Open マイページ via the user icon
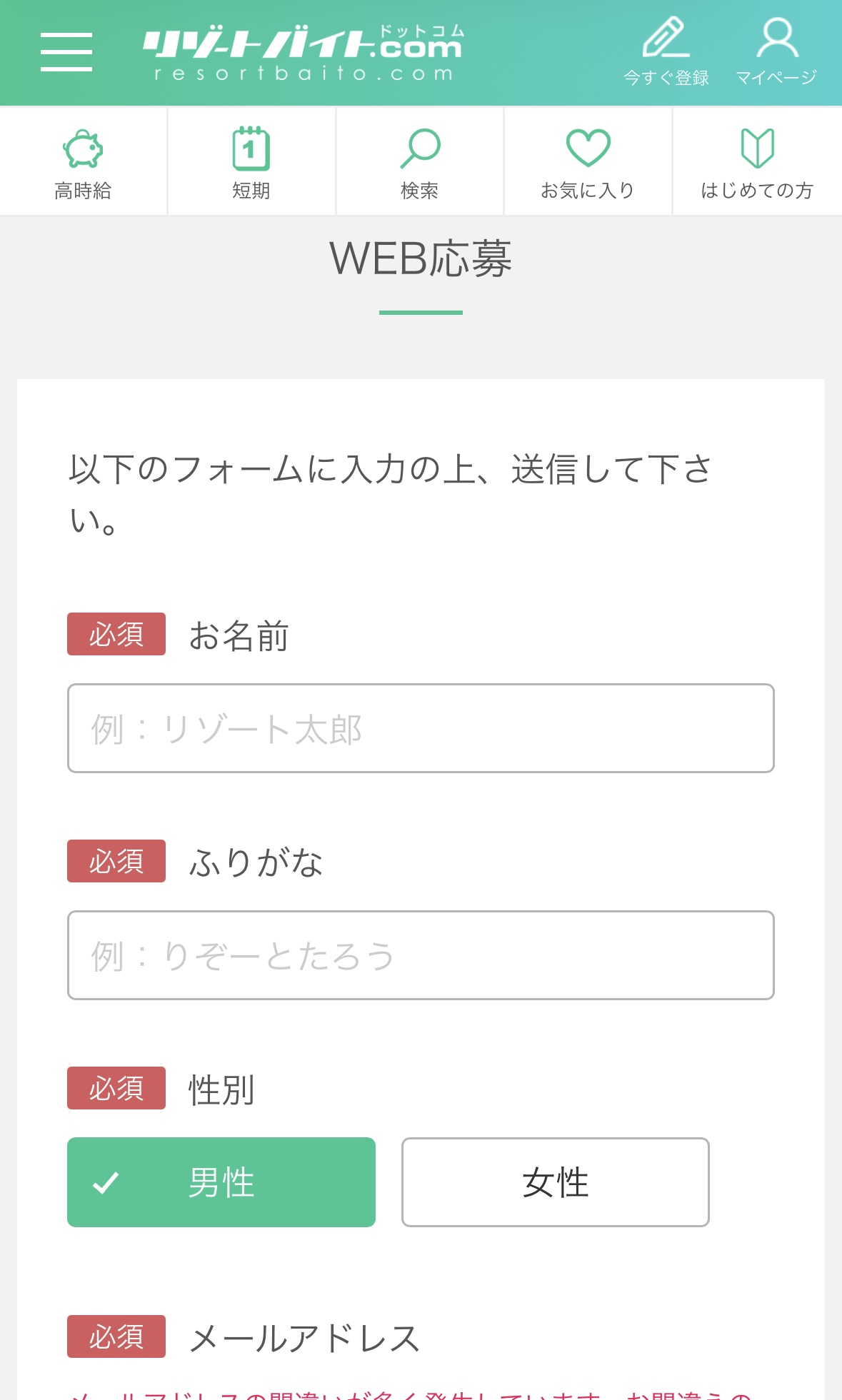This screenshot has height=1400, width=842. (x=776, y=39)
